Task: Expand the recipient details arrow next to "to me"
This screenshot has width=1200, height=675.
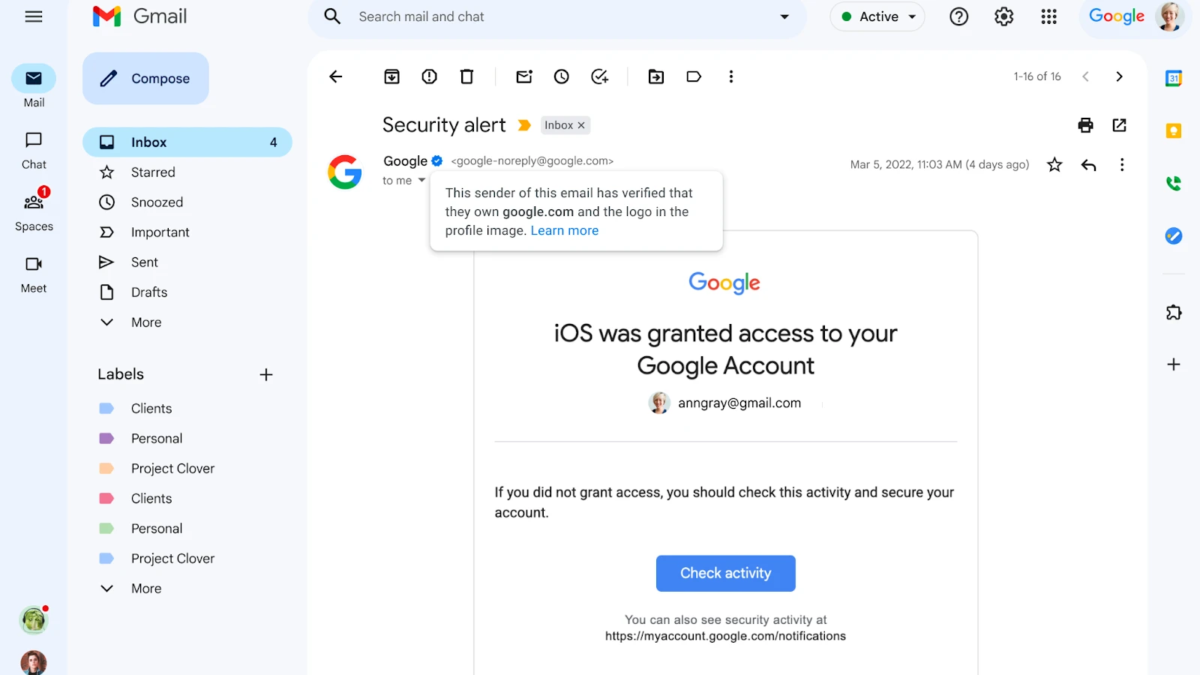Action: 422,181
